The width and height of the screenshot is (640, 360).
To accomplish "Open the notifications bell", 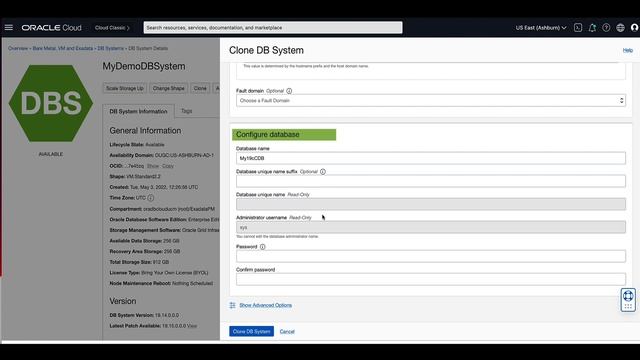I will [592, 28].
